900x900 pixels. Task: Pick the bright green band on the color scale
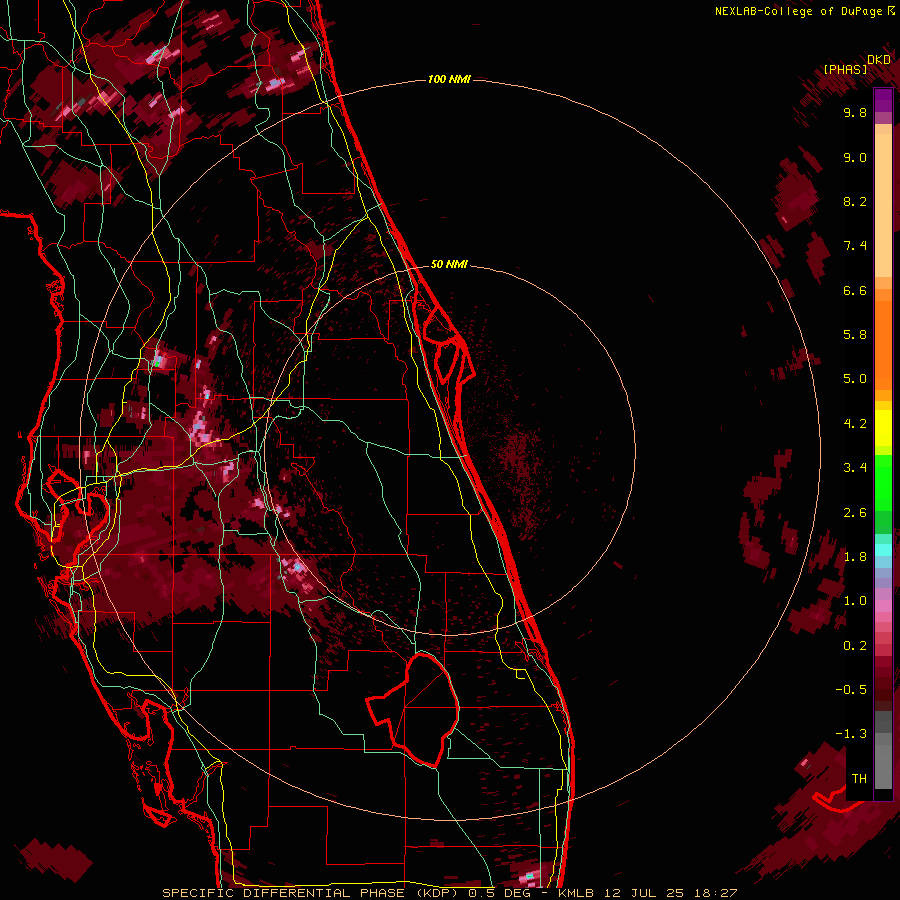(x=883, y=483)
